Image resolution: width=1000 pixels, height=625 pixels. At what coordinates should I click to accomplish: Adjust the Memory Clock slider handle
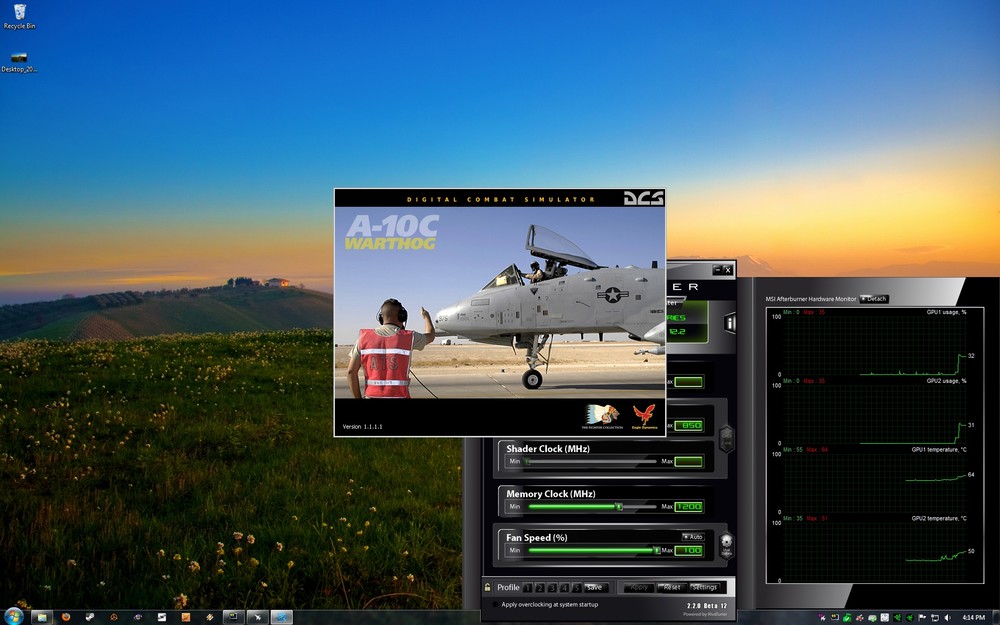(619, 506)
